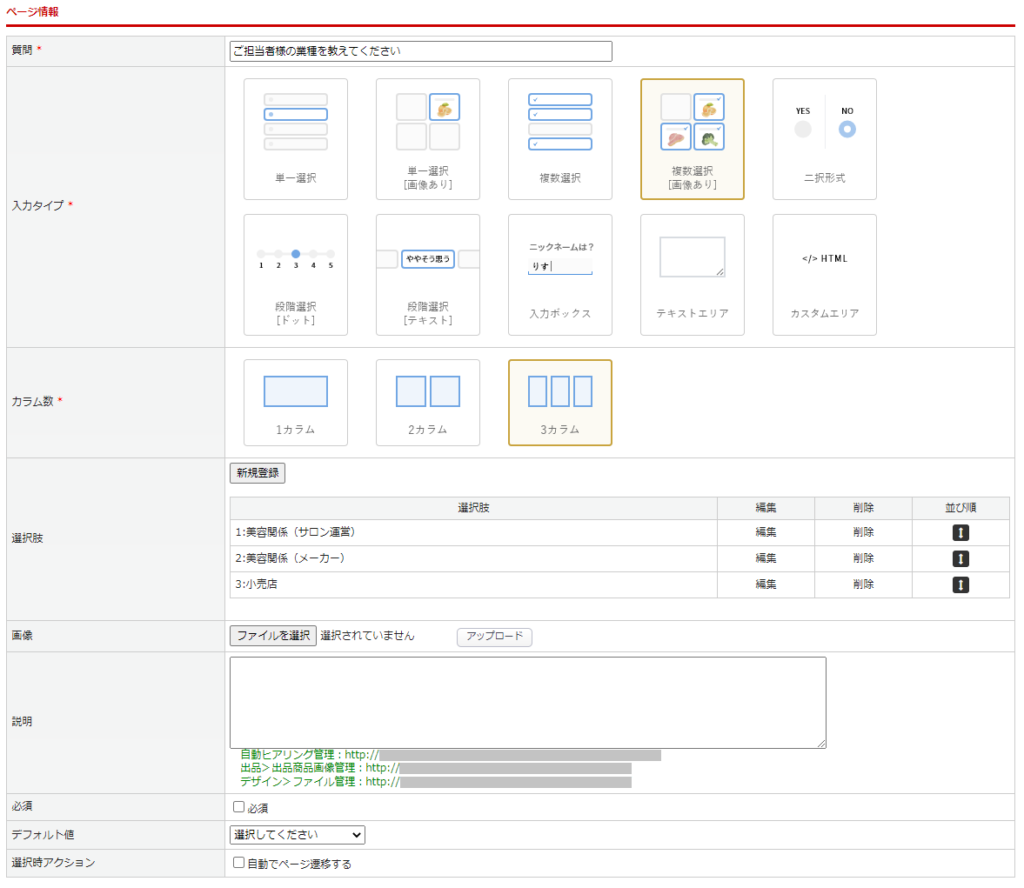Select the カスタムエリア HTML input type
The height and width of the screenshot is (888, 1024).
(x=824, y=274)
